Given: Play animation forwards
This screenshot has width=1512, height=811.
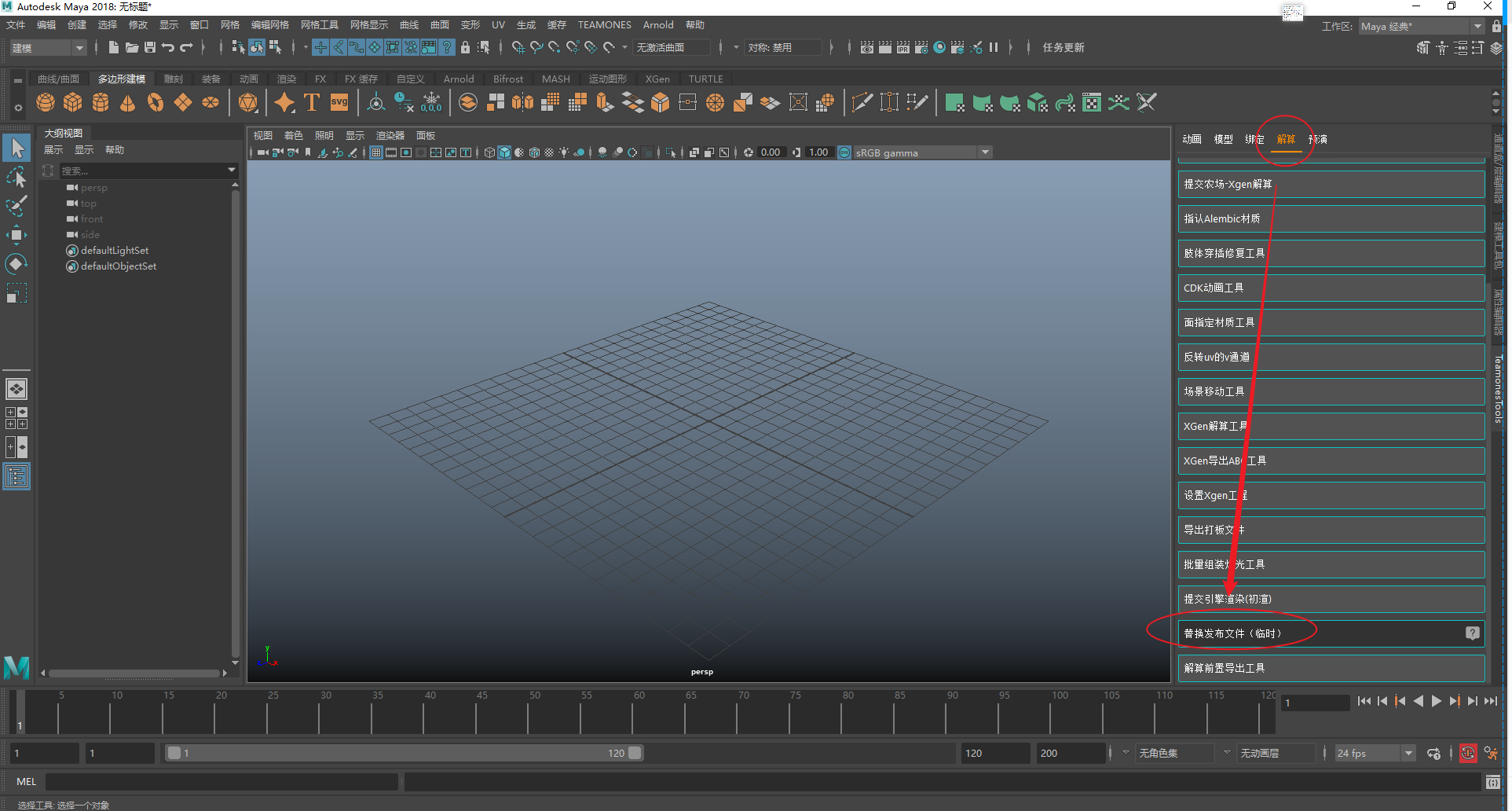Looking at the screenshot, I should click(1437, 701).
